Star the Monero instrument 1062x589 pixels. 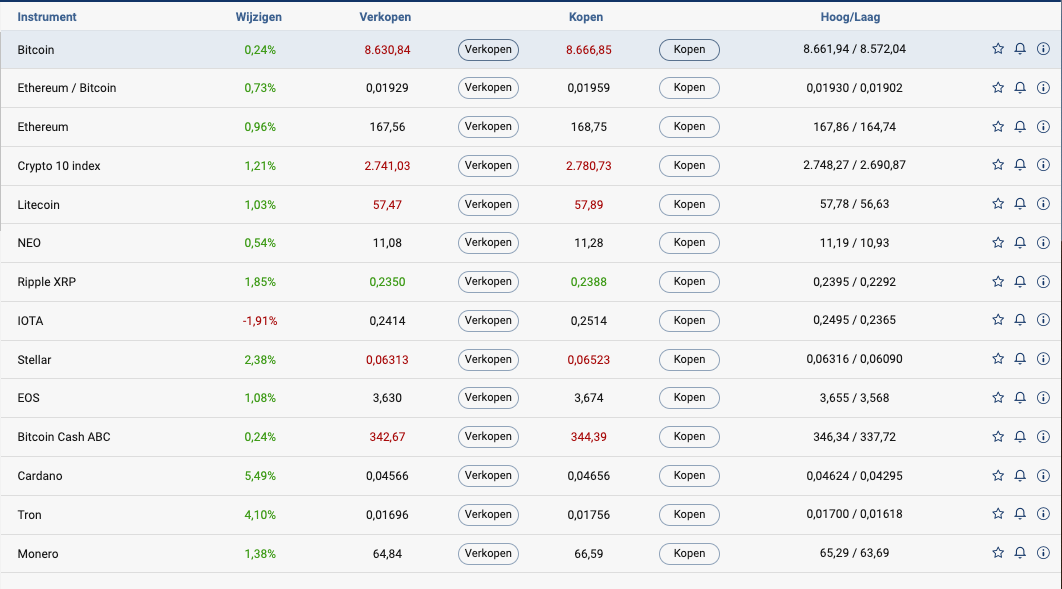[x=998, y=553]
